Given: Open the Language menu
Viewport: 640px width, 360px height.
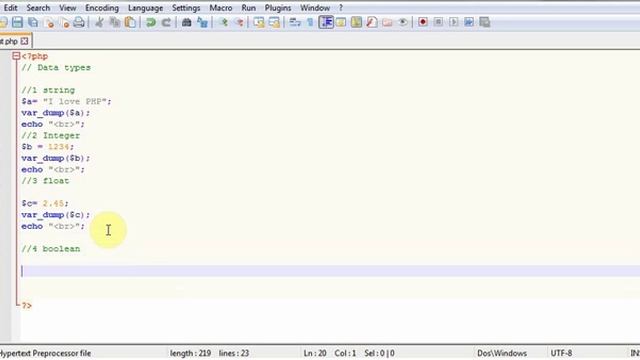Looking at the screenshot, I should point(145,8).
